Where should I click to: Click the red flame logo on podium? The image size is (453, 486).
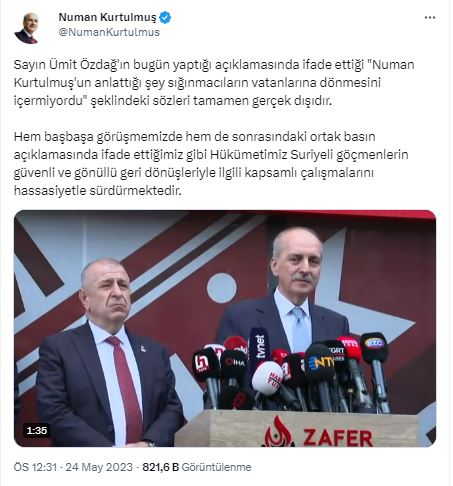pos(279,432)
